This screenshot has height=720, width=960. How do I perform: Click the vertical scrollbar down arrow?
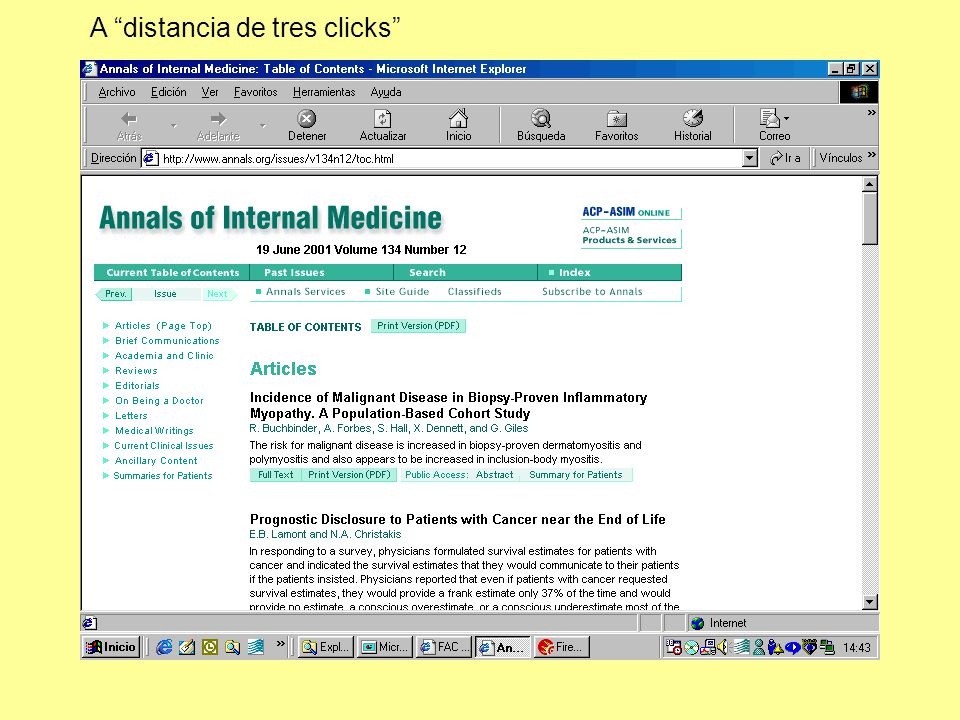pyautogui.click(x=869, y=602)
